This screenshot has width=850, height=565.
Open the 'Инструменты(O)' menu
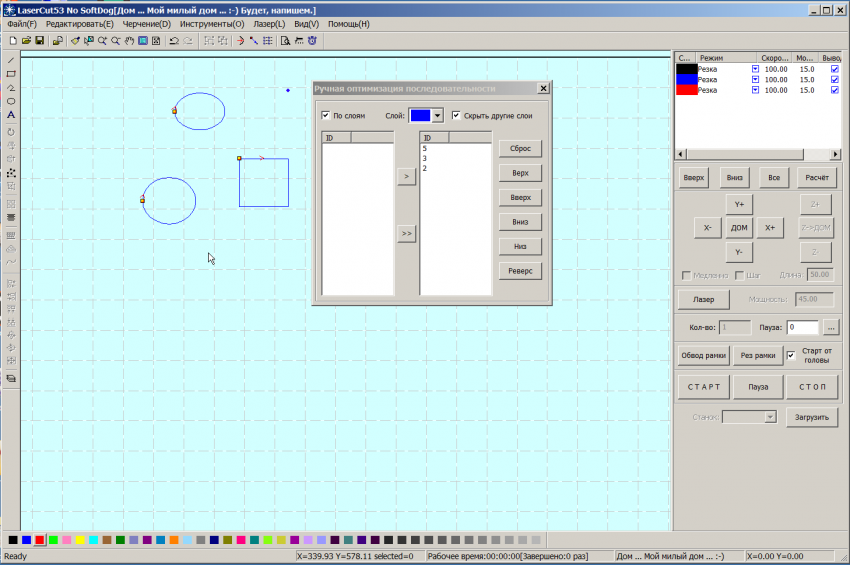(211, 23)
